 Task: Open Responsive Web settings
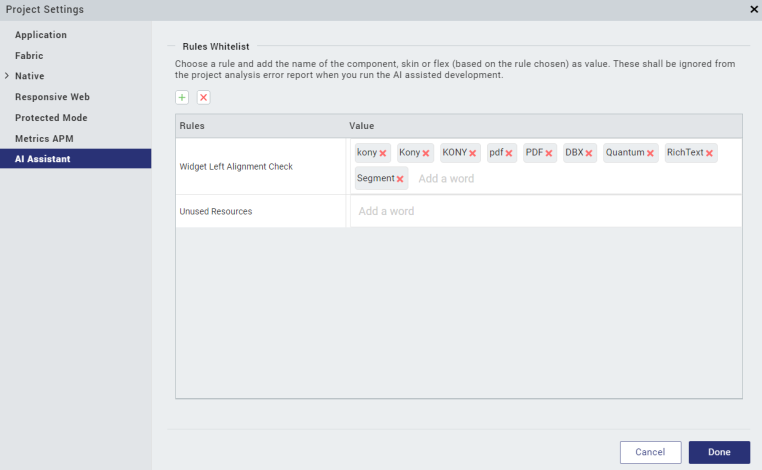(x=52, y=97)
